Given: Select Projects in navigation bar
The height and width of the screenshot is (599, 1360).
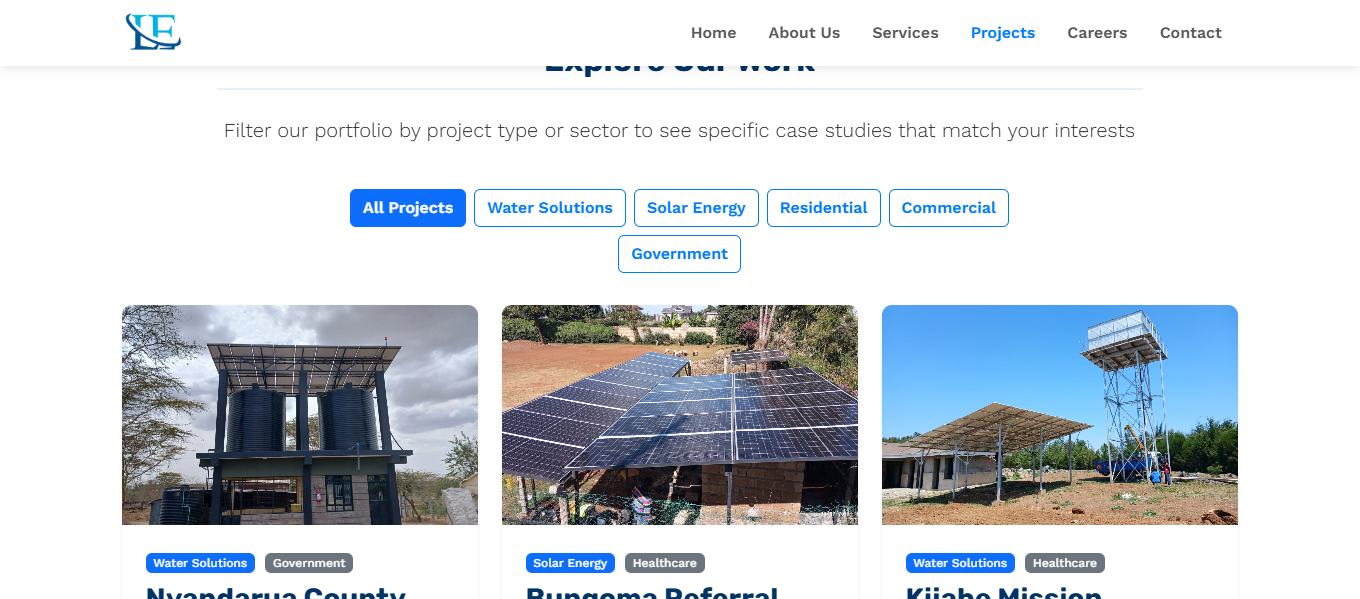Looking at the screenshot, I should [1003, 33].
